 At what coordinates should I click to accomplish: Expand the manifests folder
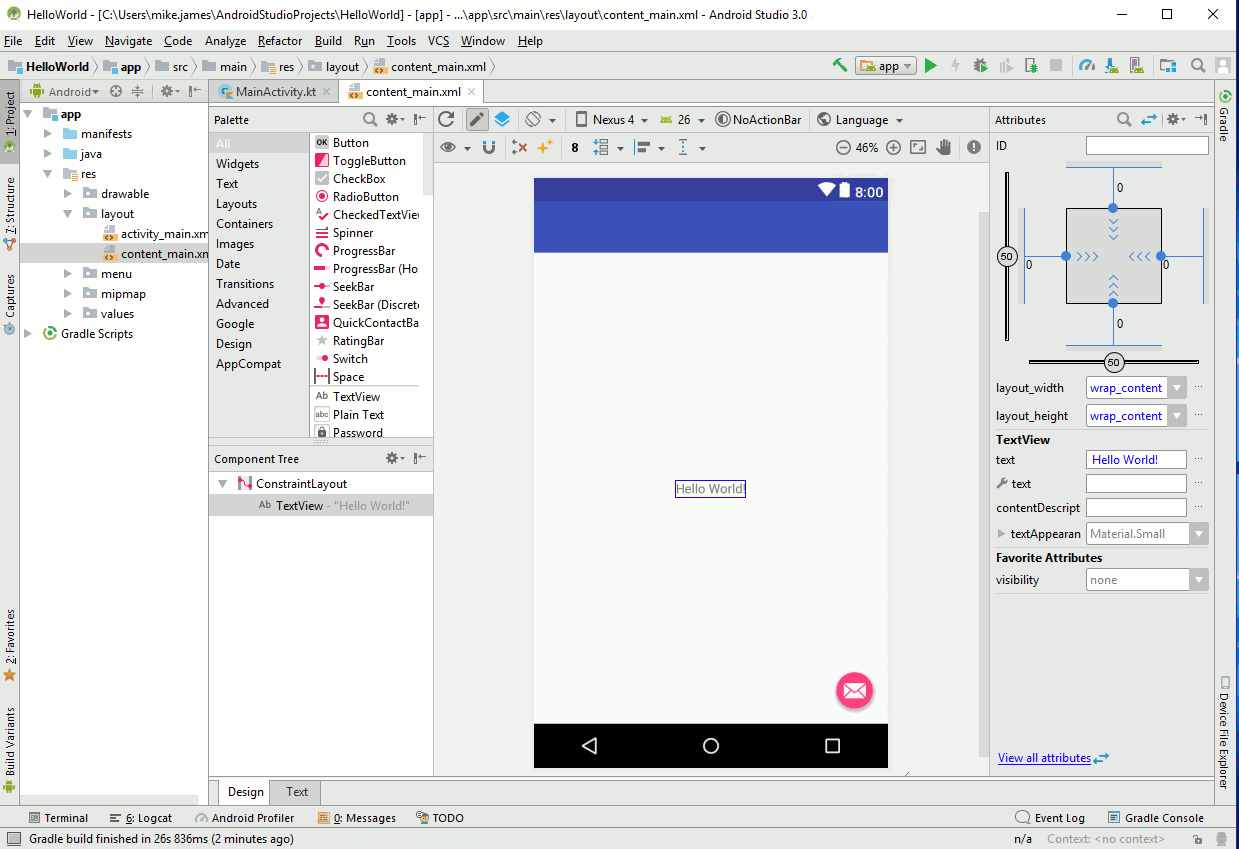pyautogui.click(x=48, y=134)
